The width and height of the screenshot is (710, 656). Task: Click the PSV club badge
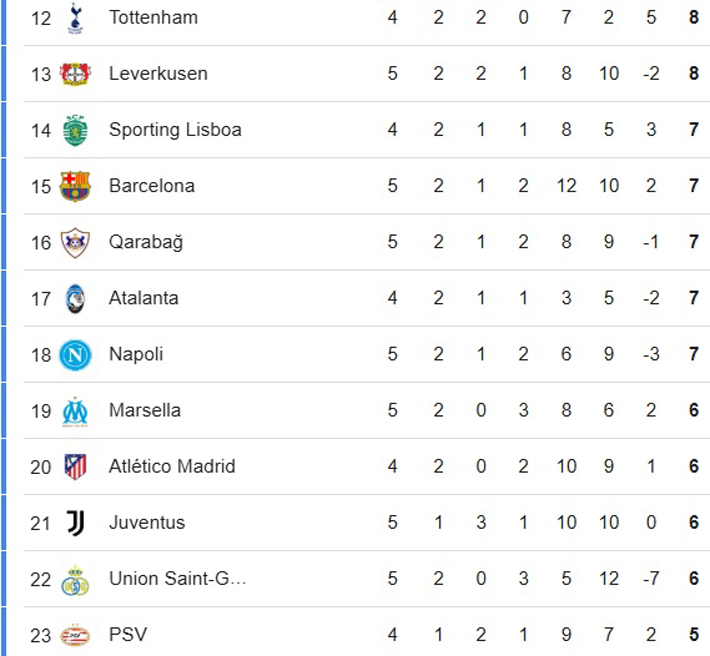75,635
